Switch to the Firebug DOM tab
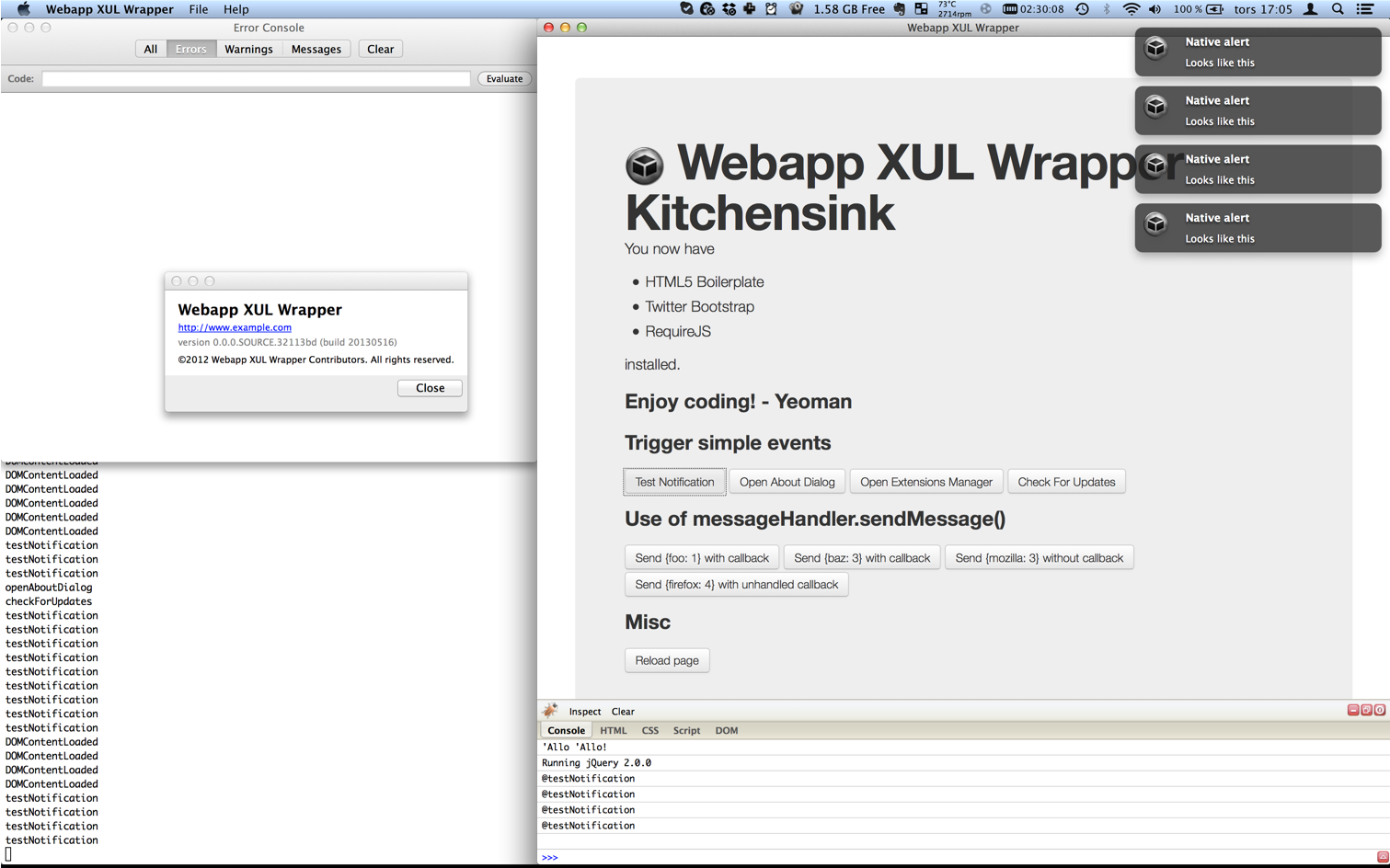 coord(727,731)
